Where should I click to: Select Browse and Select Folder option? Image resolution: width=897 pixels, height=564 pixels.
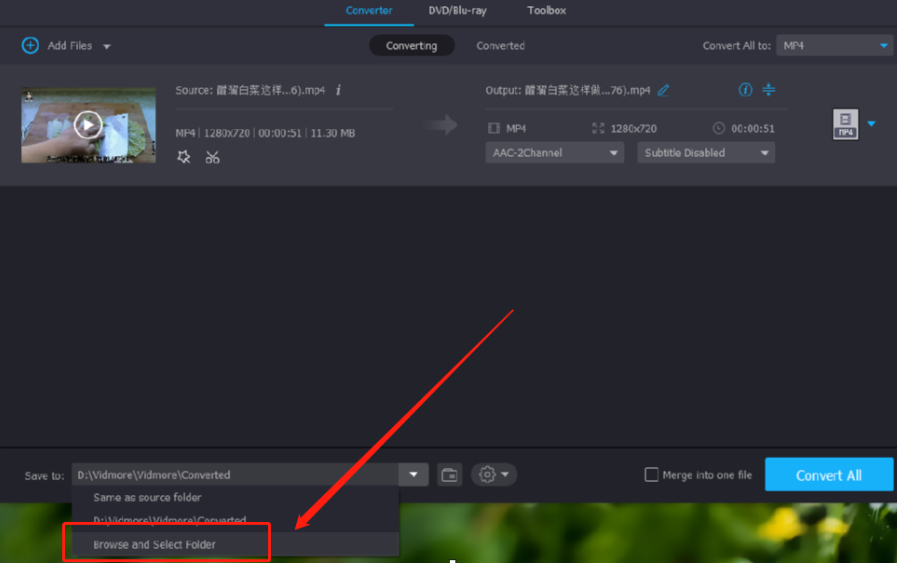pyautogui.click(x=155, y=545)
